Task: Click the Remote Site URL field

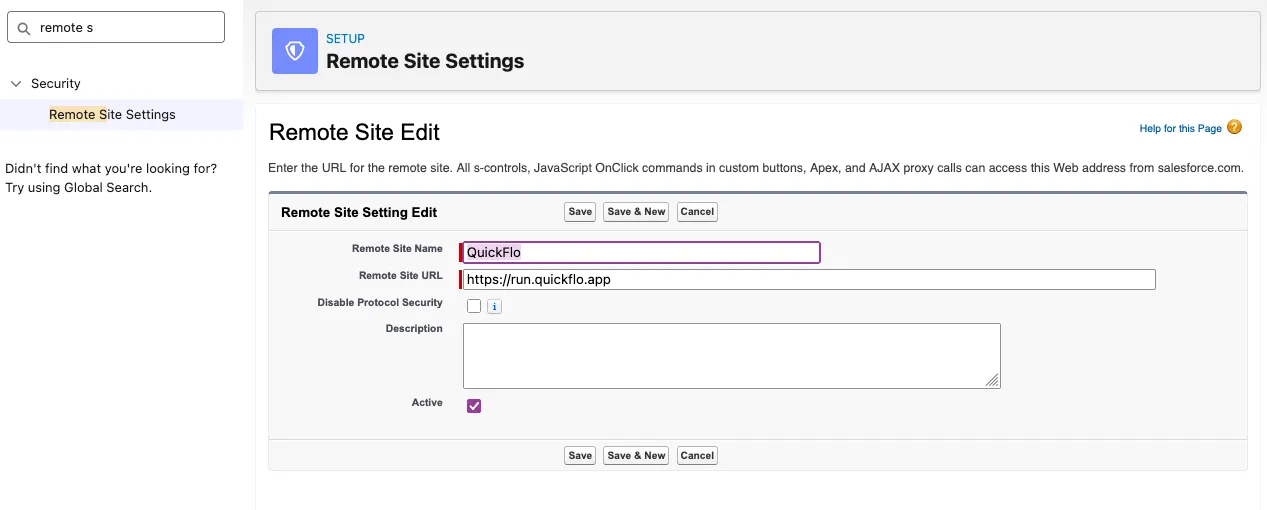Action: 809,279
